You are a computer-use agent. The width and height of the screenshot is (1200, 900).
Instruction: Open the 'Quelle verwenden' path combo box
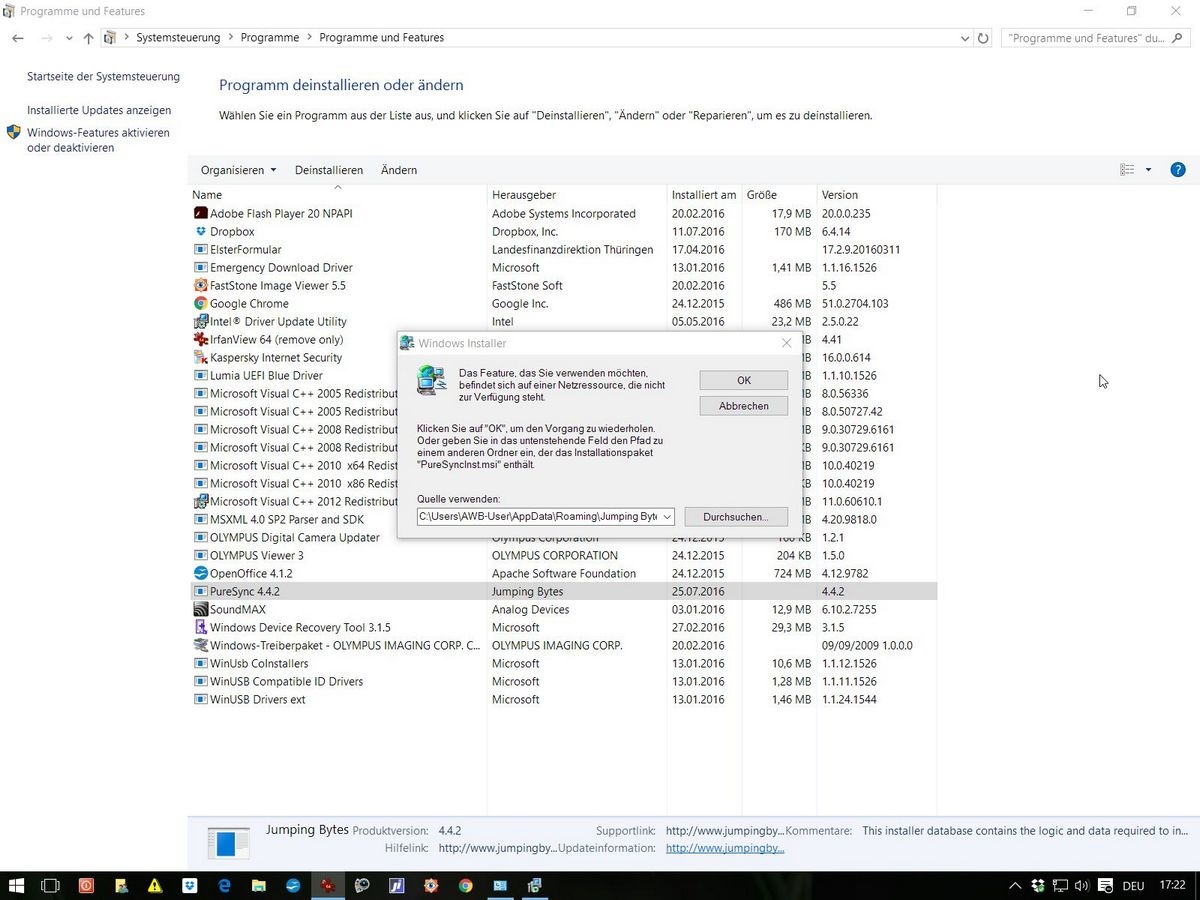[667, 517]
